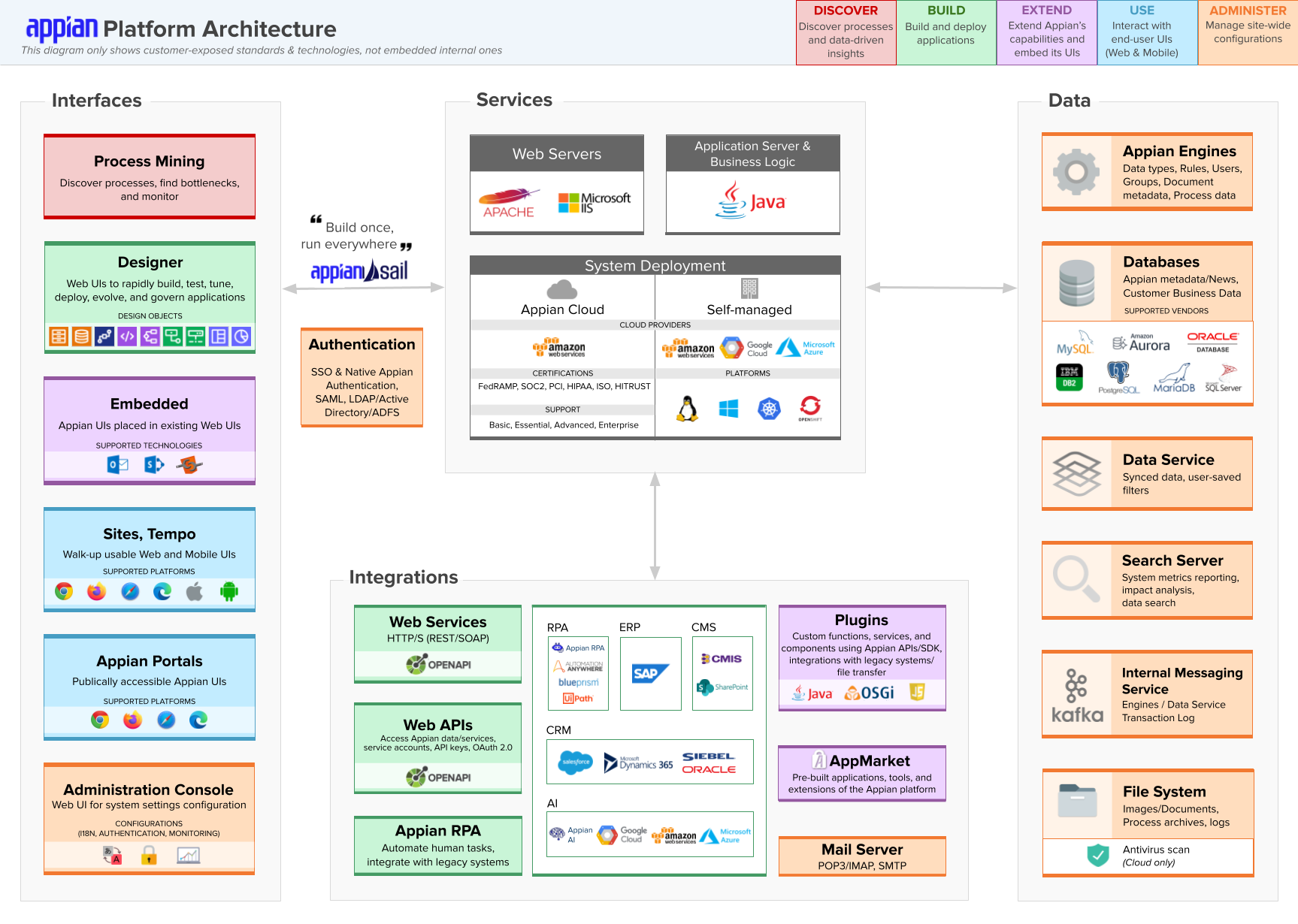Click the Blue Prism logo in RPA
The image size is (1298, 924).
[579, 682]
